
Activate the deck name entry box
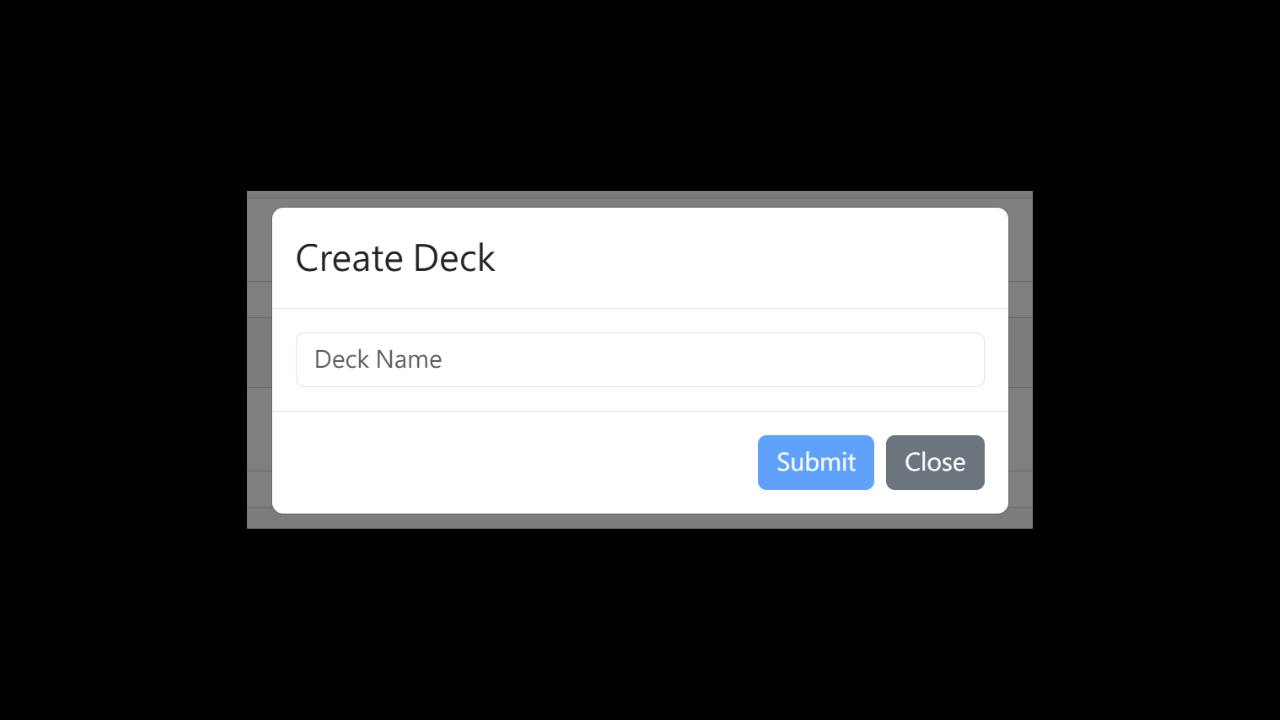coord(640,359)
